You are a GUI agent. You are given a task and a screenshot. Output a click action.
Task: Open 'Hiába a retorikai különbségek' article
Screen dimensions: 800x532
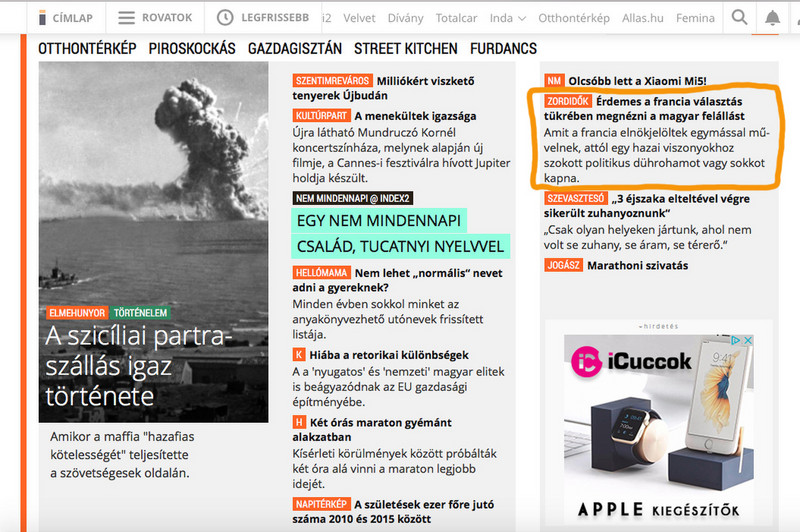389,355
